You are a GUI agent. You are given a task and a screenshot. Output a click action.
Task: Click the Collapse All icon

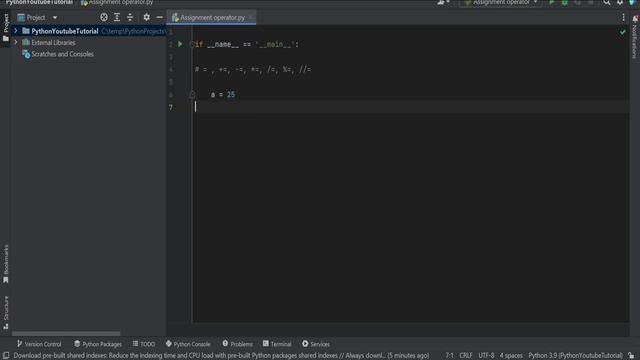click(130, 17)
